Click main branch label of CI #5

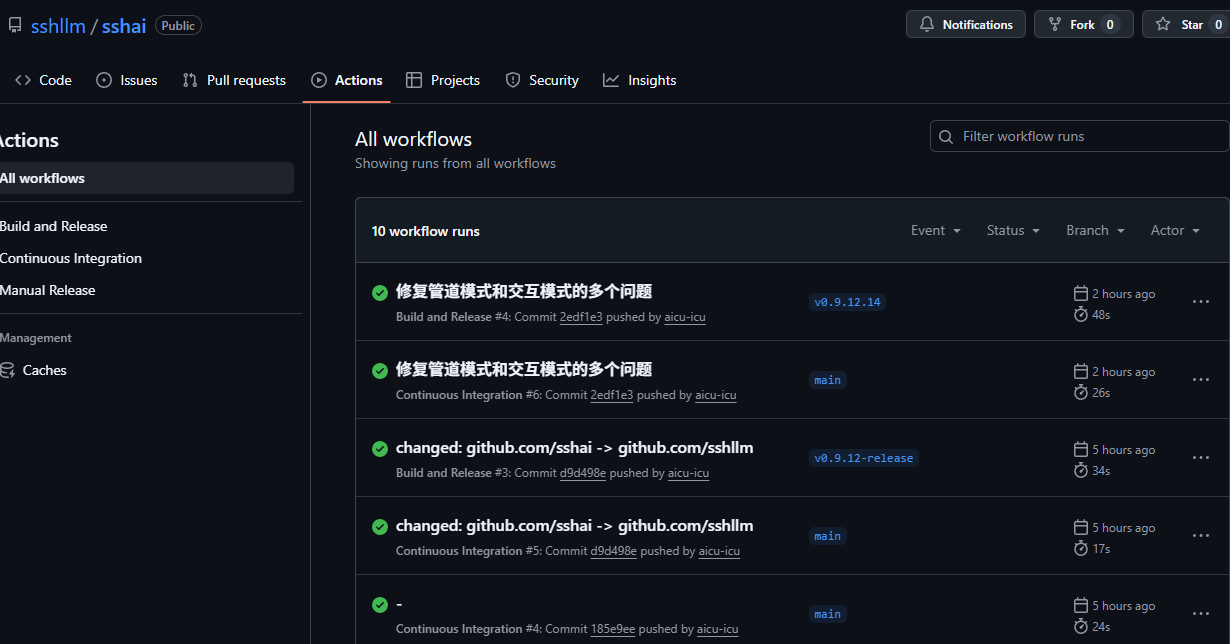click(827, 535)
